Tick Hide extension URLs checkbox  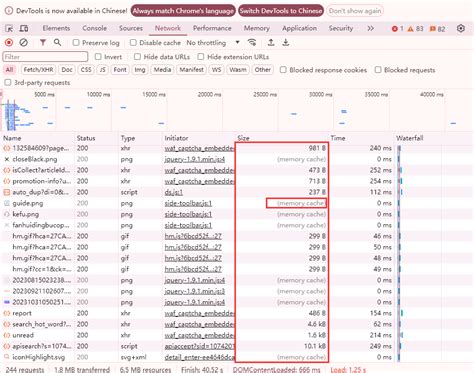201,57
